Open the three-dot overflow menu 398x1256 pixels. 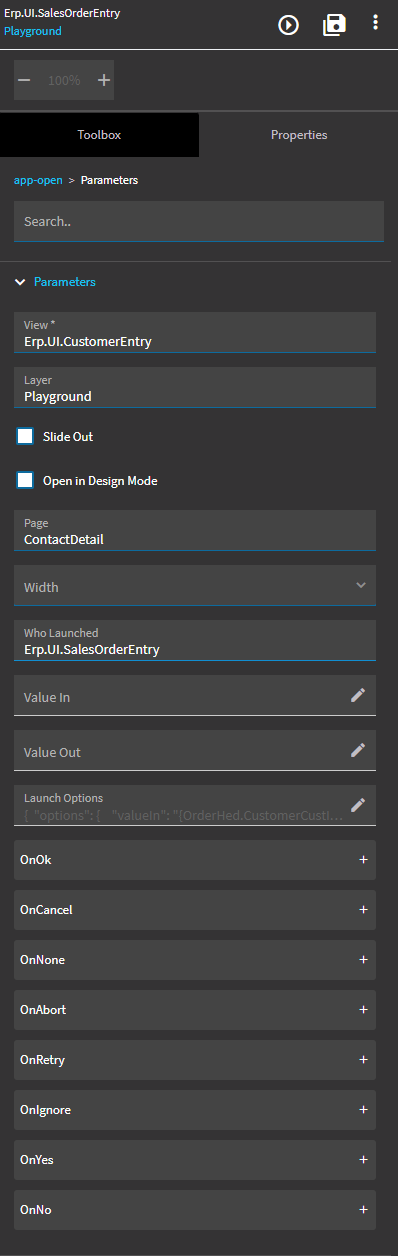[375, 23]
